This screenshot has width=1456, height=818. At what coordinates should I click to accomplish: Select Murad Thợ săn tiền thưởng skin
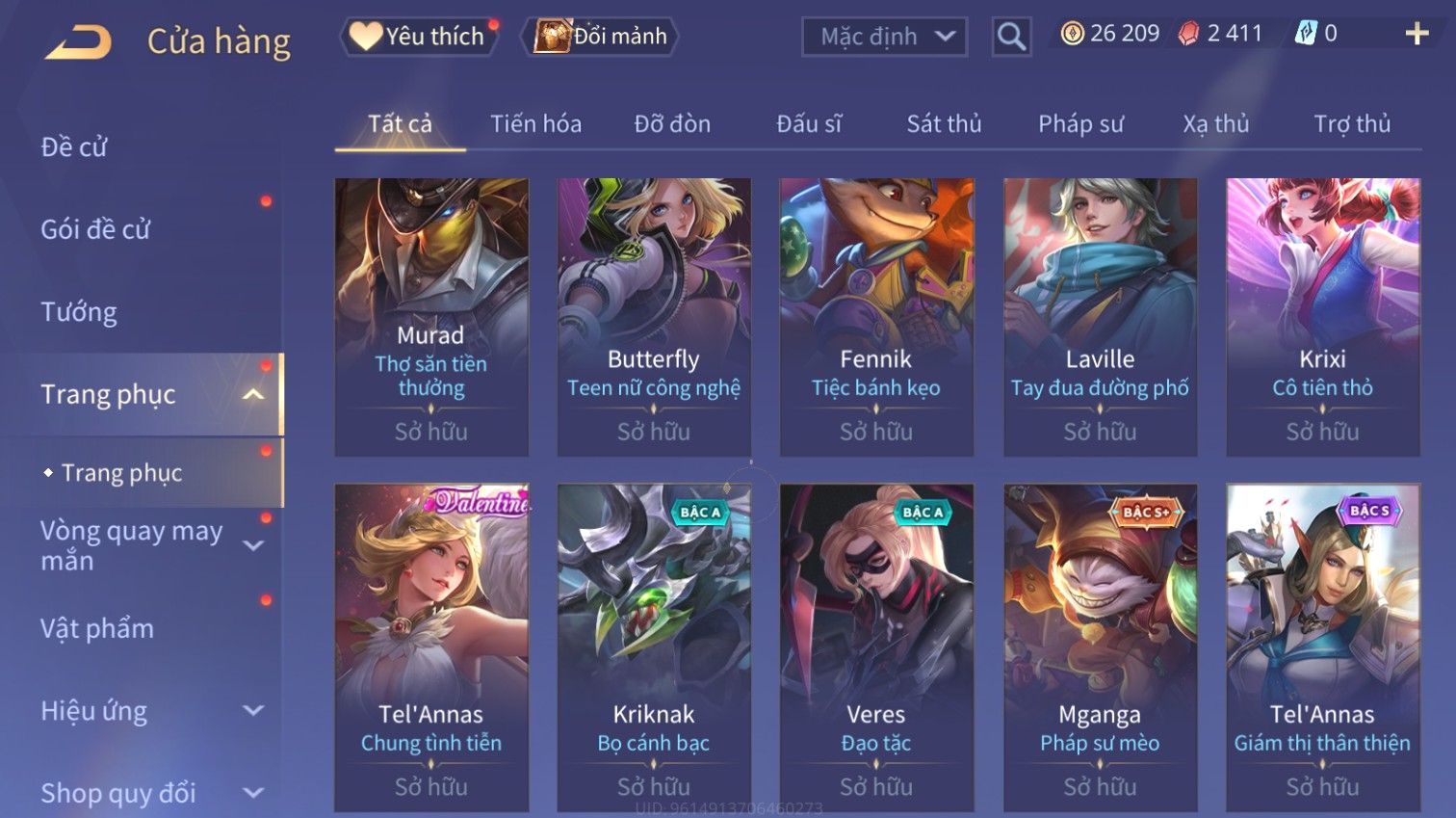point(431,317)
